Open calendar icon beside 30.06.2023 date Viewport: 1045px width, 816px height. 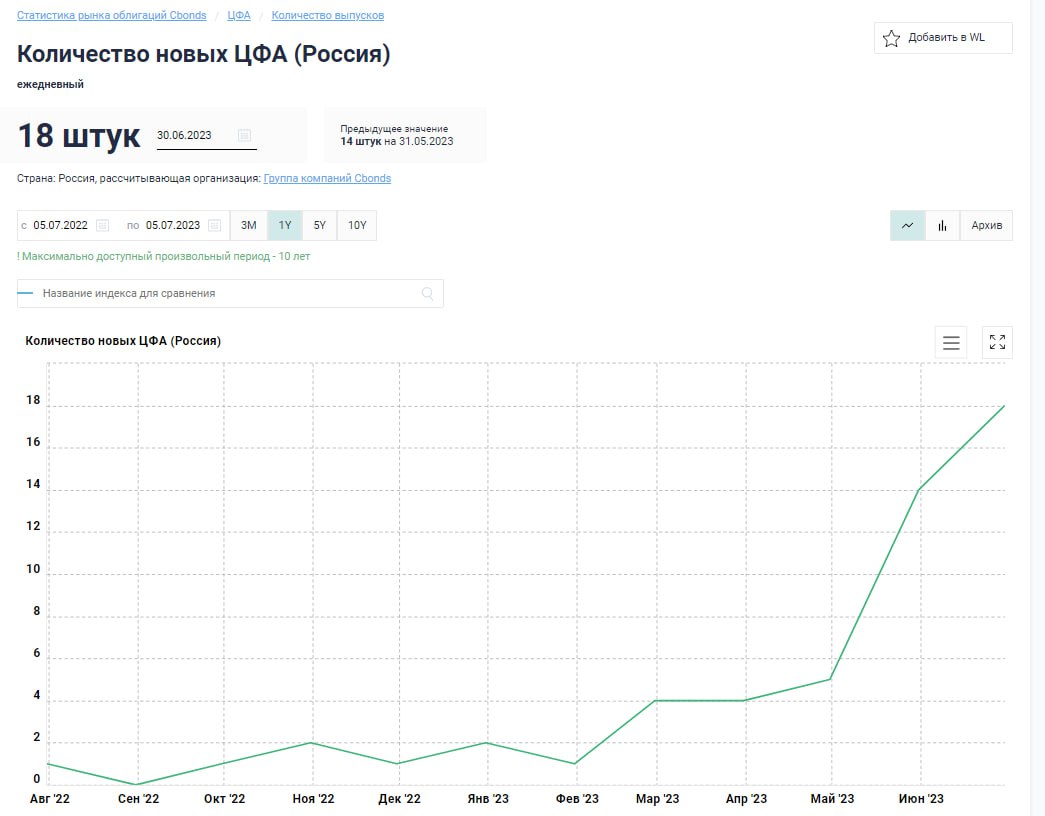point(244,136)
